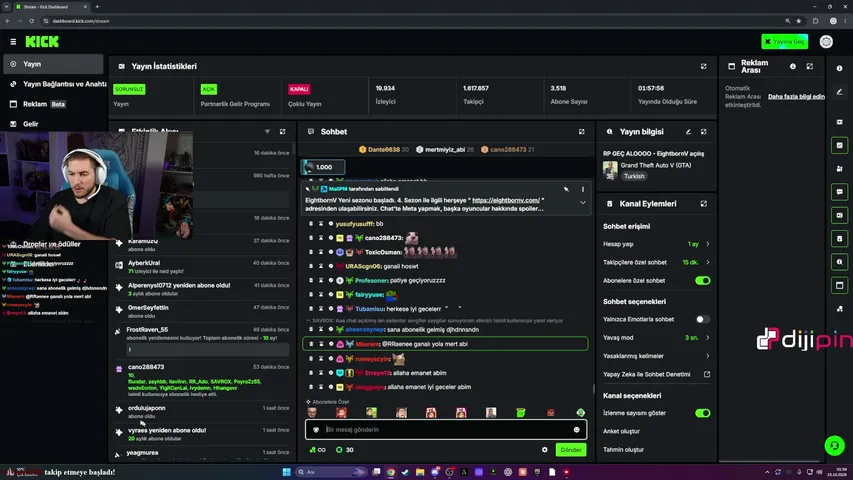Unpin the pinned MaliPM message
853x480 pixels.
pyautogui.click(x=566, y=189)
